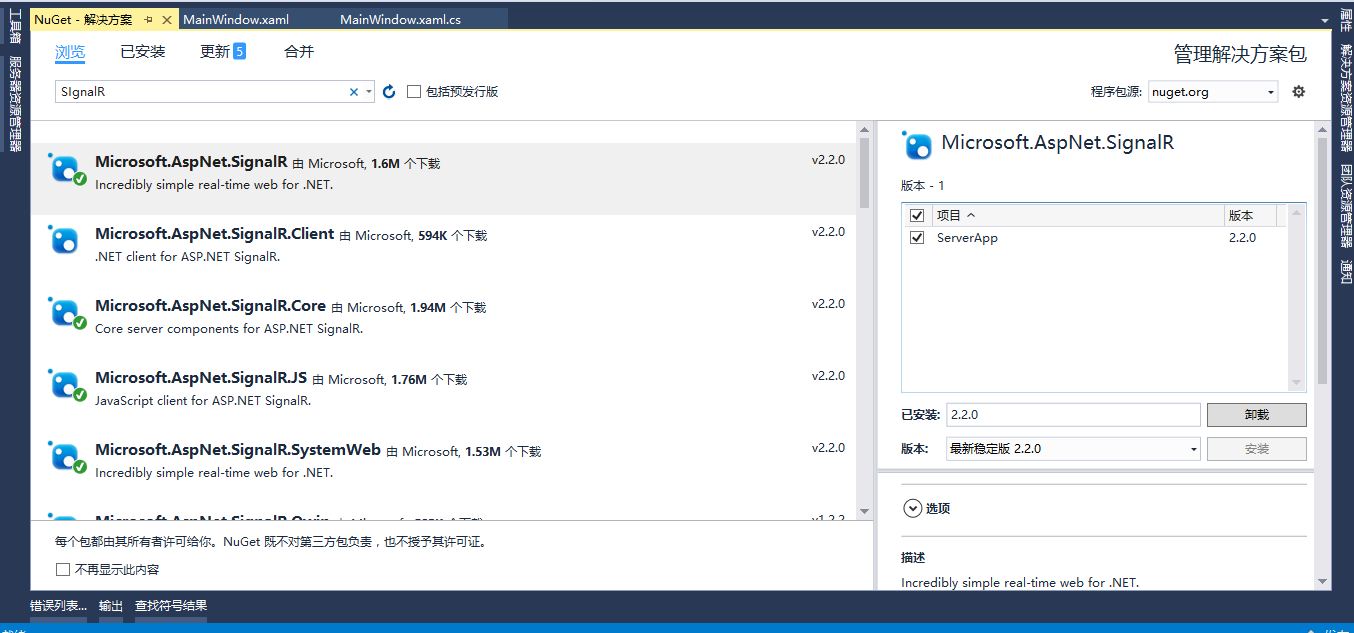Click the 安装 button
This screenshot has height=633, width=1354.
point(1256,449)
